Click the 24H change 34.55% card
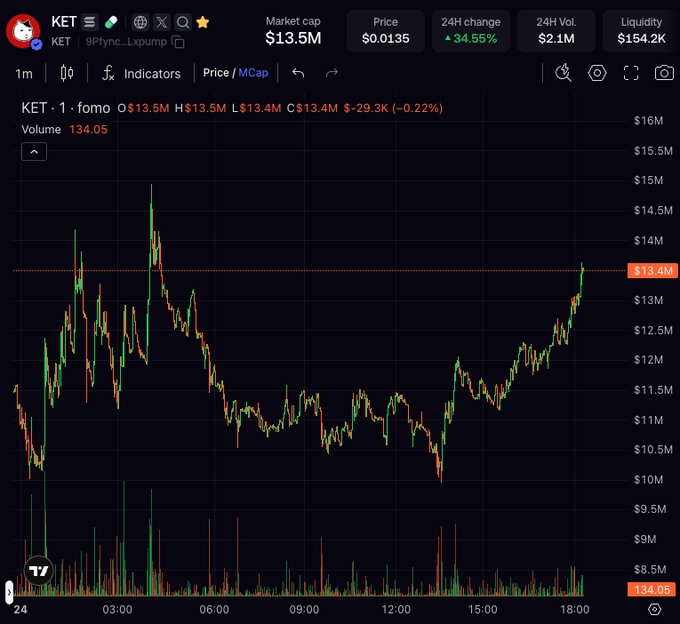The image size is (680, 624). coord(471,31)
